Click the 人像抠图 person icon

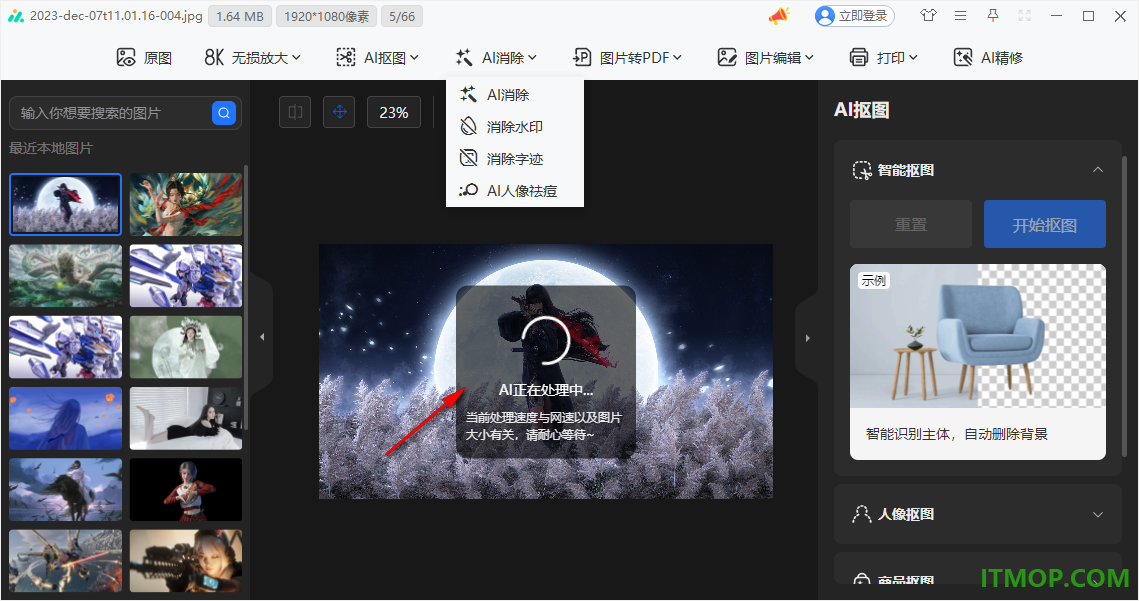862,515
